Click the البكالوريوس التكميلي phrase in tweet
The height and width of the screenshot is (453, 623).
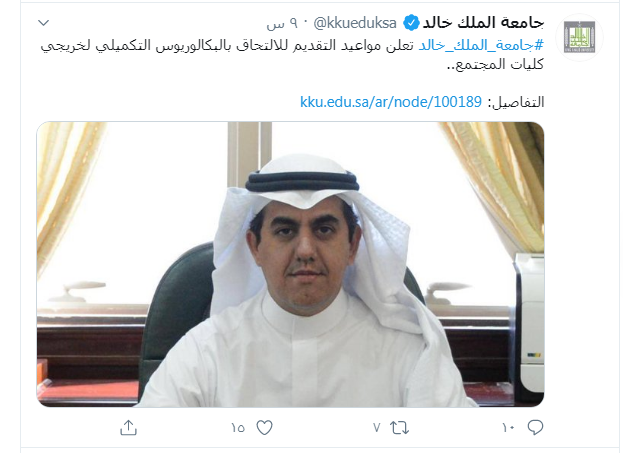click(184, 45)
